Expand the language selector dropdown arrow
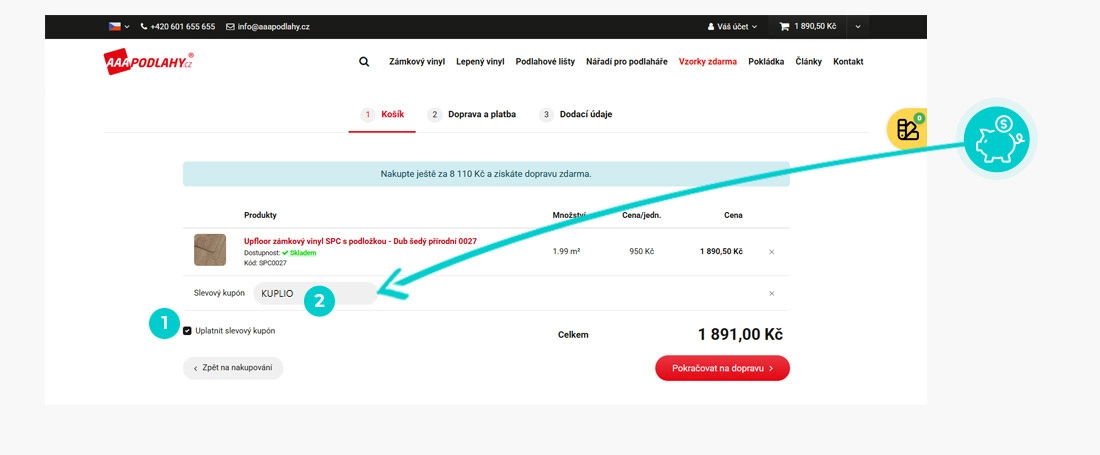The image size is (1100, 455). (127, 27)
